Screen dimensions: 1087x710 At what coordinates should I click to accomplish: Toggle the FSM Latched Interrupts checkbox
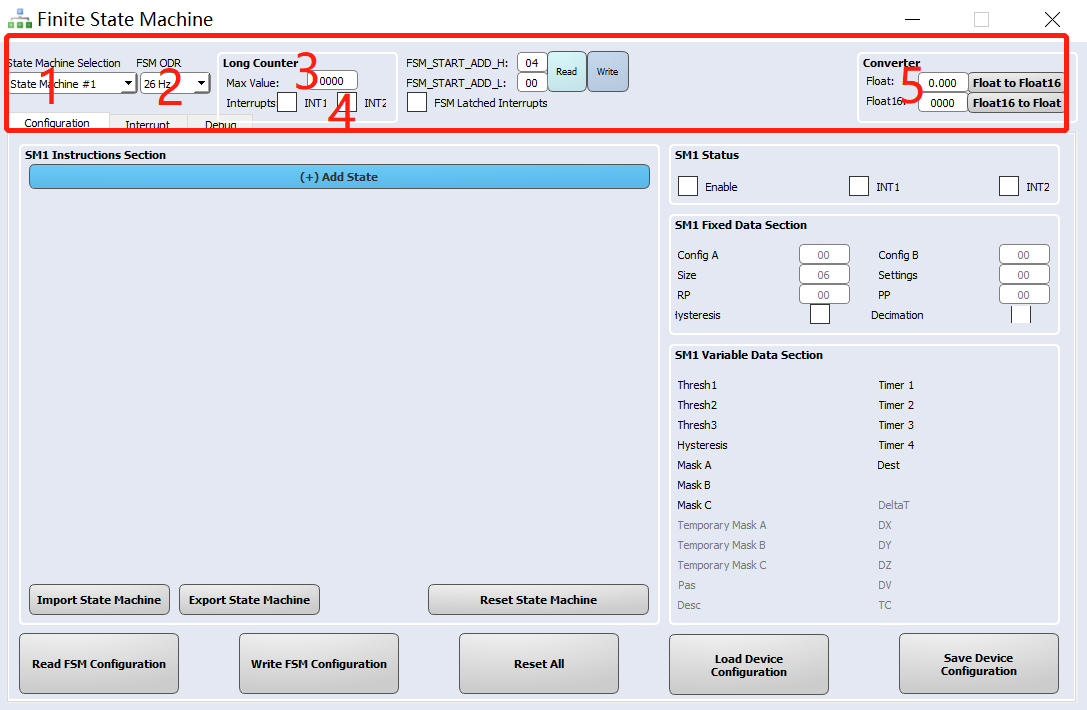[x=417, y=102]
